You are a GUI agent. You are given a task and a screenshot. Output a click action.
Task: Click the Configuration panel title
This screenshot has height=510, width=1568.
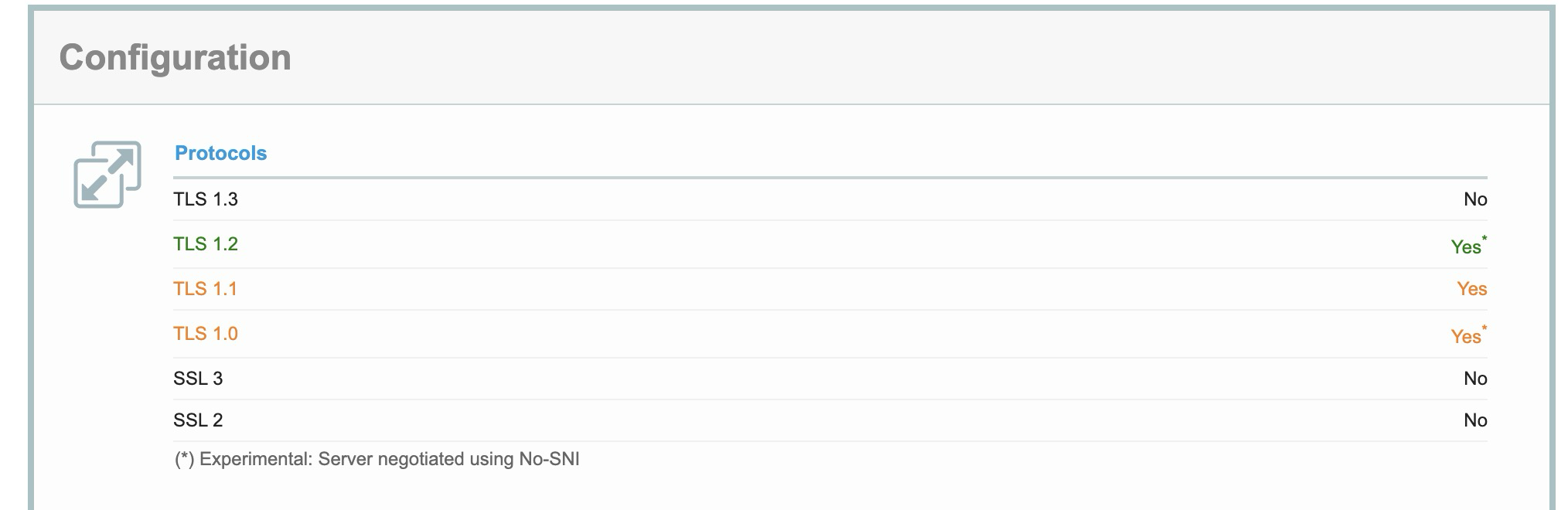[175, 58]
